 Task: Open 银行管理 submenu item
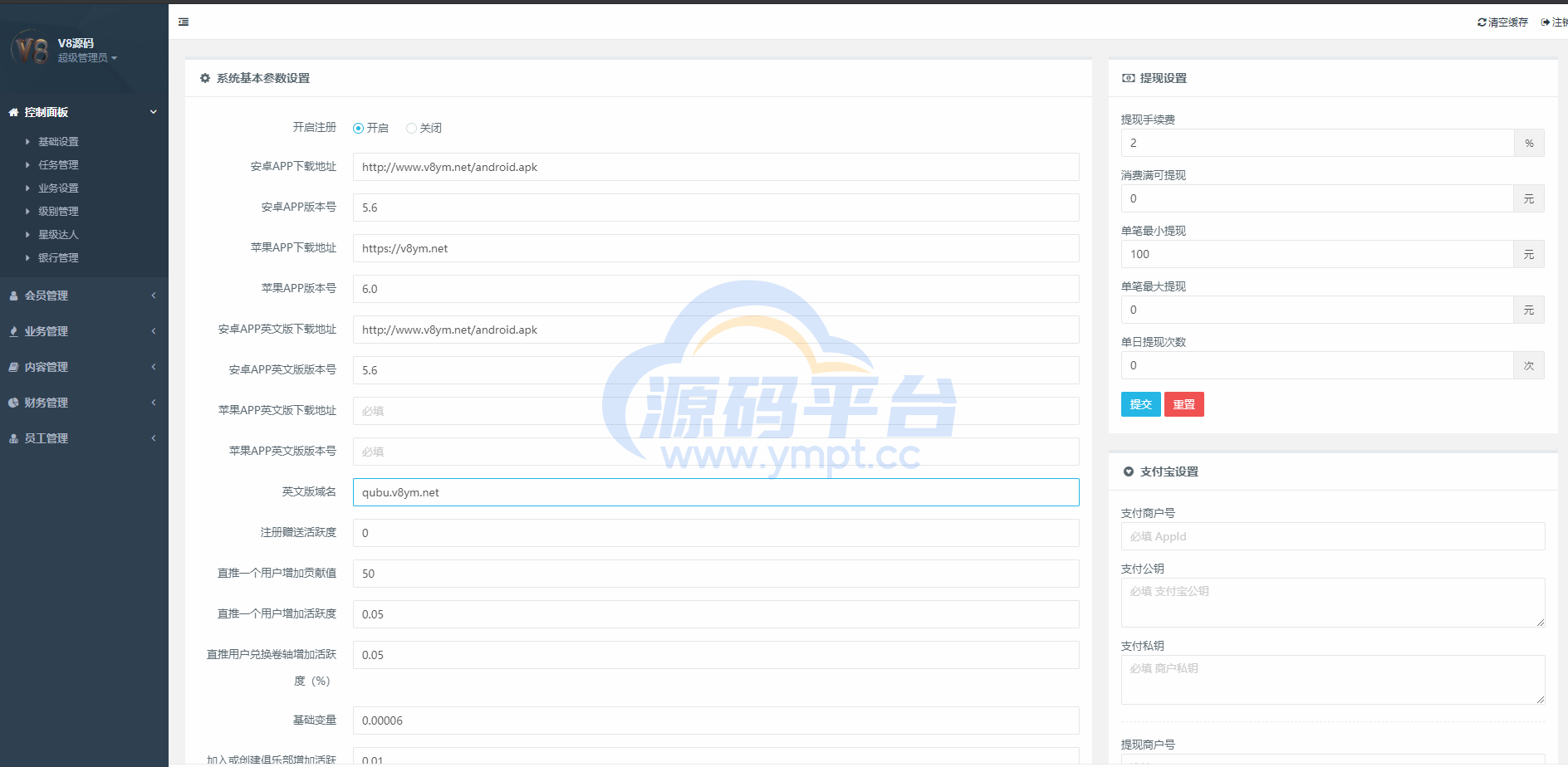(58, 258)
